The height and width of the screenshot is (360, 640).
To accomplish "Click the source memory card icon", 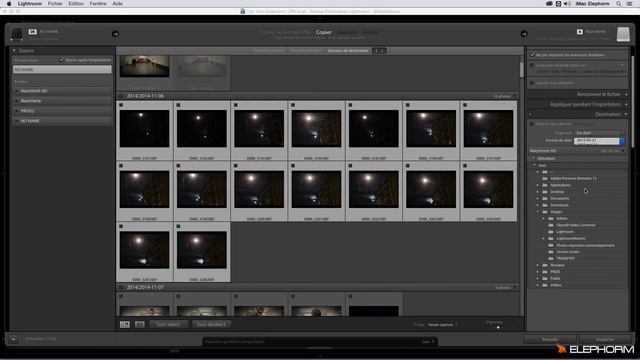I will (16, 34).
